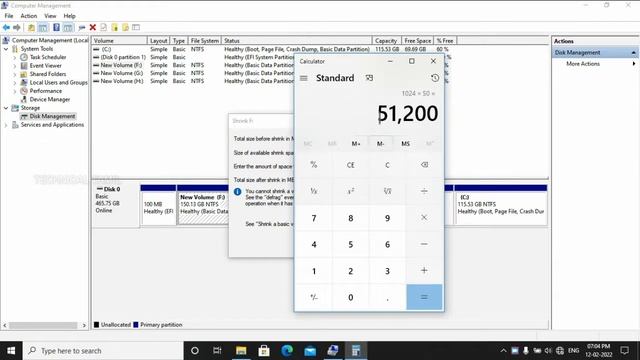Click the square root key
Viewport: 640px width, 360px height.
click(387, 191)
